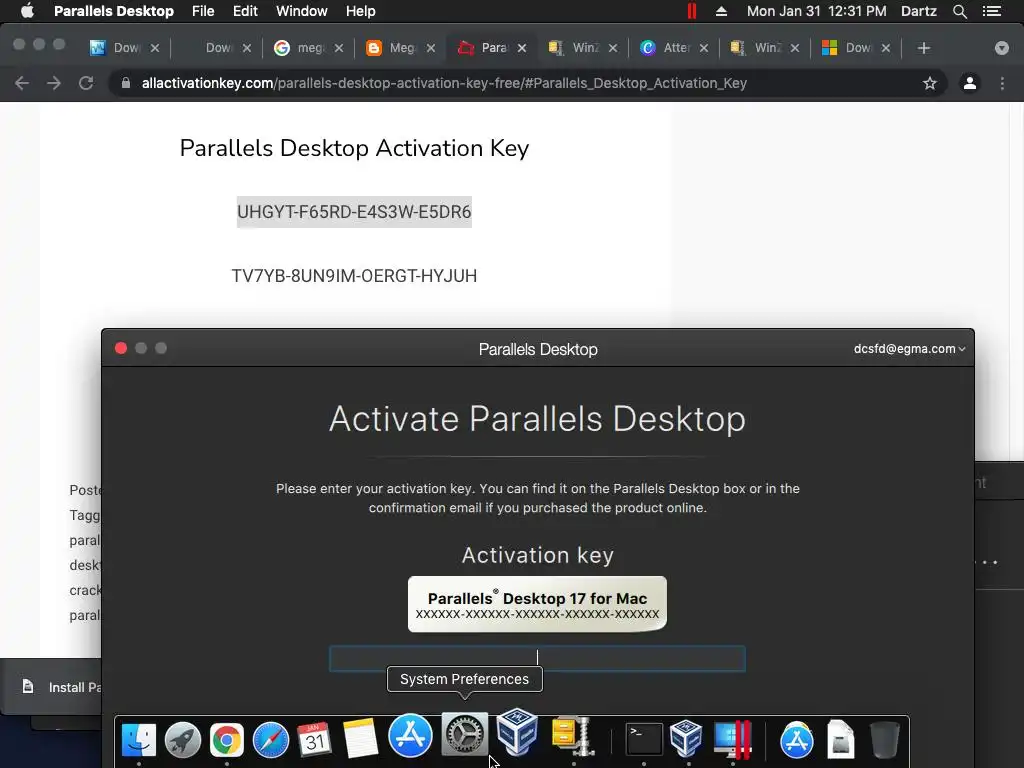
Task: Click the activation key input field
Action: coord(537,658)
